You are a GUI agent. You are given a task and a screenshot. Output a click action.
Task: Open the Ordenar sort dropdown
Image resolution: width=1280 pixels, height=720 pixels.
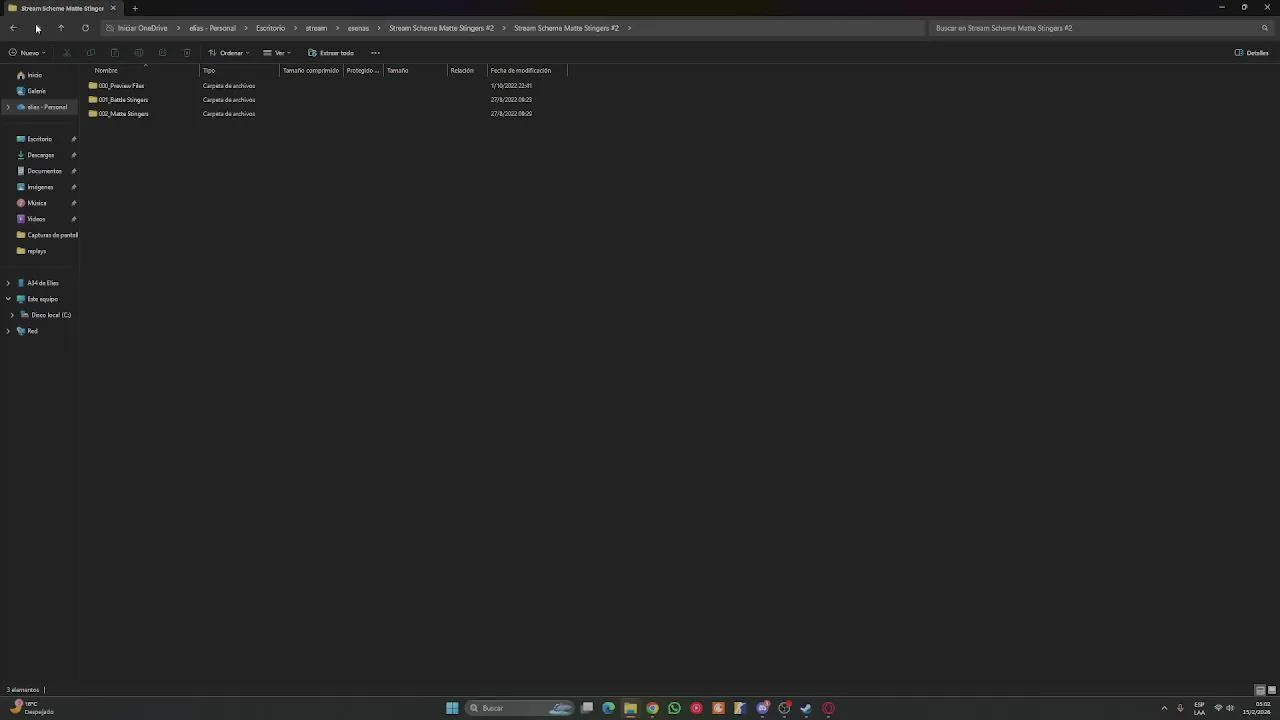pyautogui.click(x=229, y=53)
